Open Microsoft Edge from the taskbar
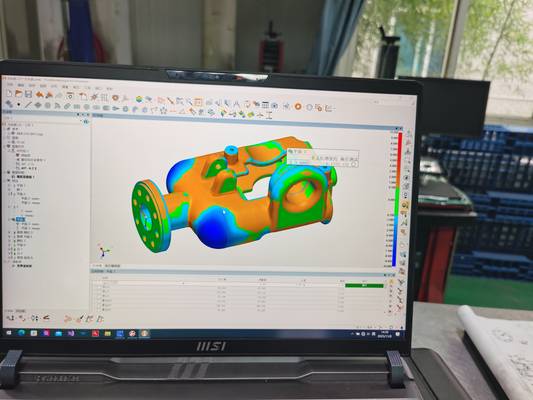The height and width of the screenshot is (400, 533). (21, 333)
